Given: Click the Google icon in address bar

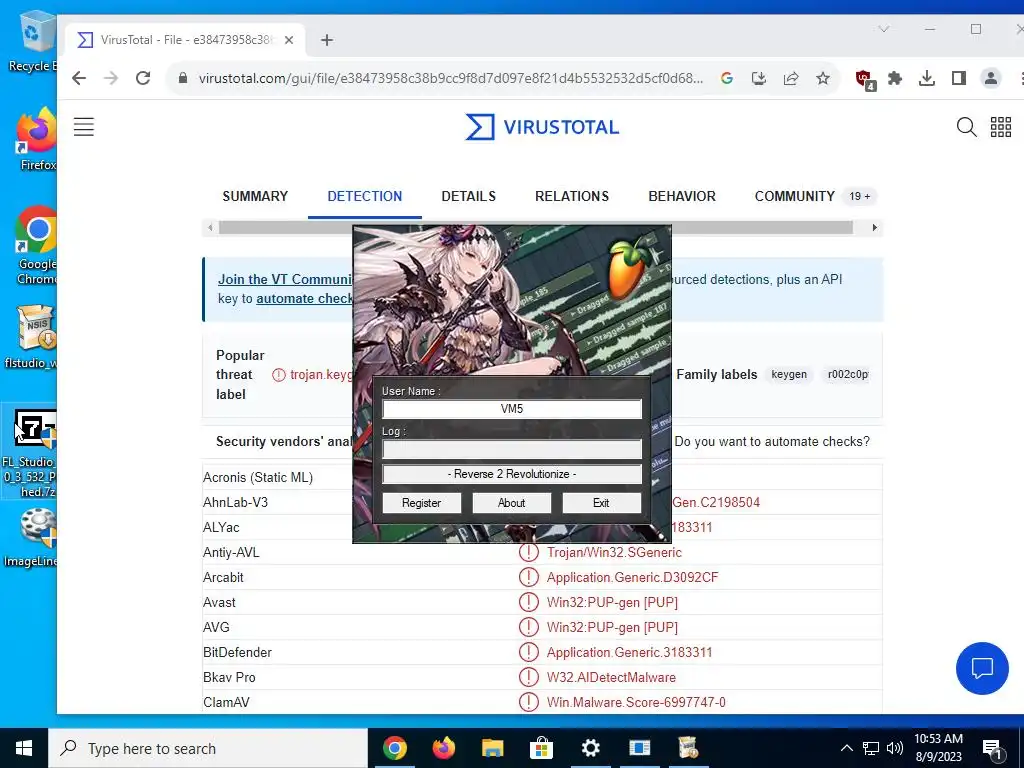Looking at the screenshot, I should coord(727,78).
